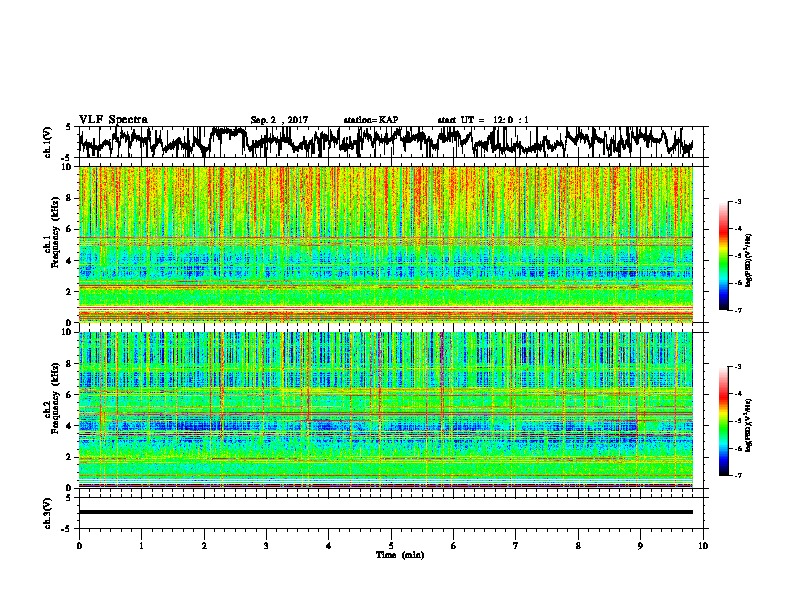Click the lower color bar log(PSD) unit label
Screen dimensions: 792x612
coord(749,425)
